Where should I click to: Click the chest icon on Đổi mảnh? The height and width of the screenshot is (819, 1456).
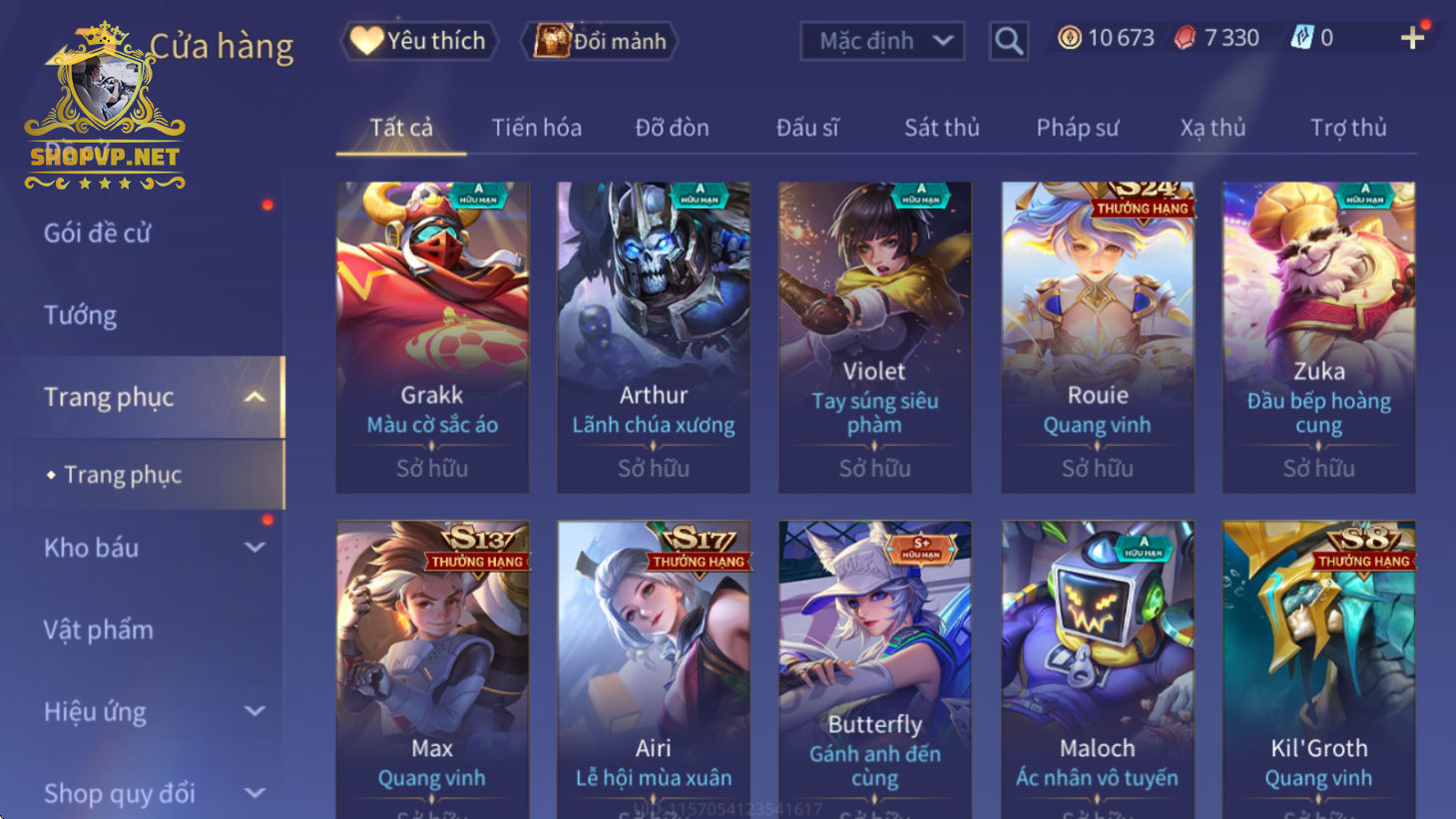click(x=552, y=40)
